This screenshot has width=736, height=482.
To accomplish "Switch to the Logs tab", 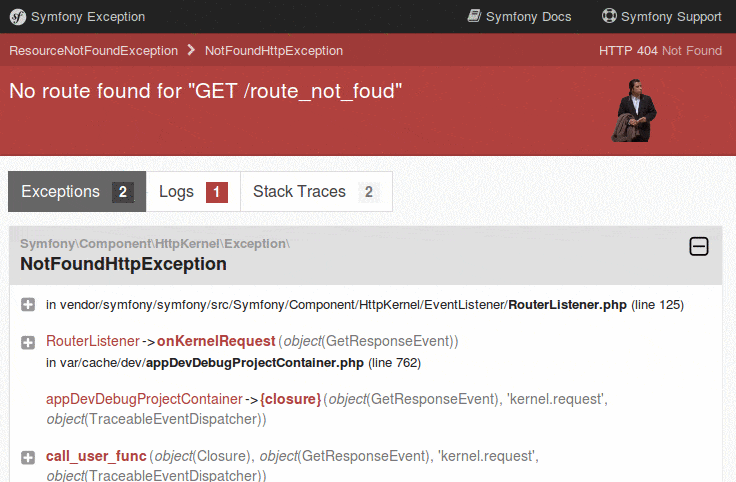I will (193, 191).
